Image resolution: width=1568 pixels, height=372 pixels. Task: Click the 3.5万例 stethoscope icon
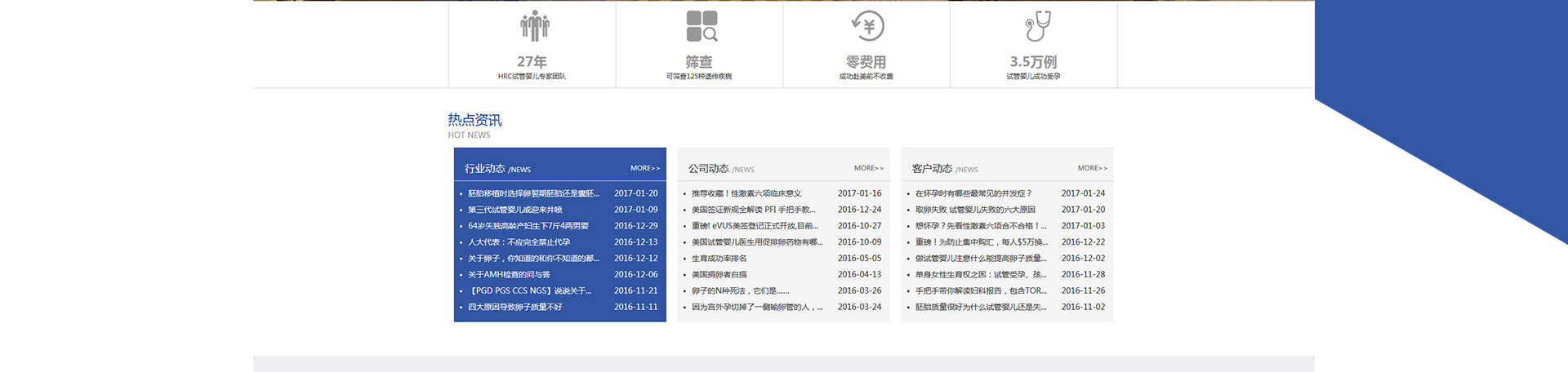pyautogui.click(x=1037, y=26)
